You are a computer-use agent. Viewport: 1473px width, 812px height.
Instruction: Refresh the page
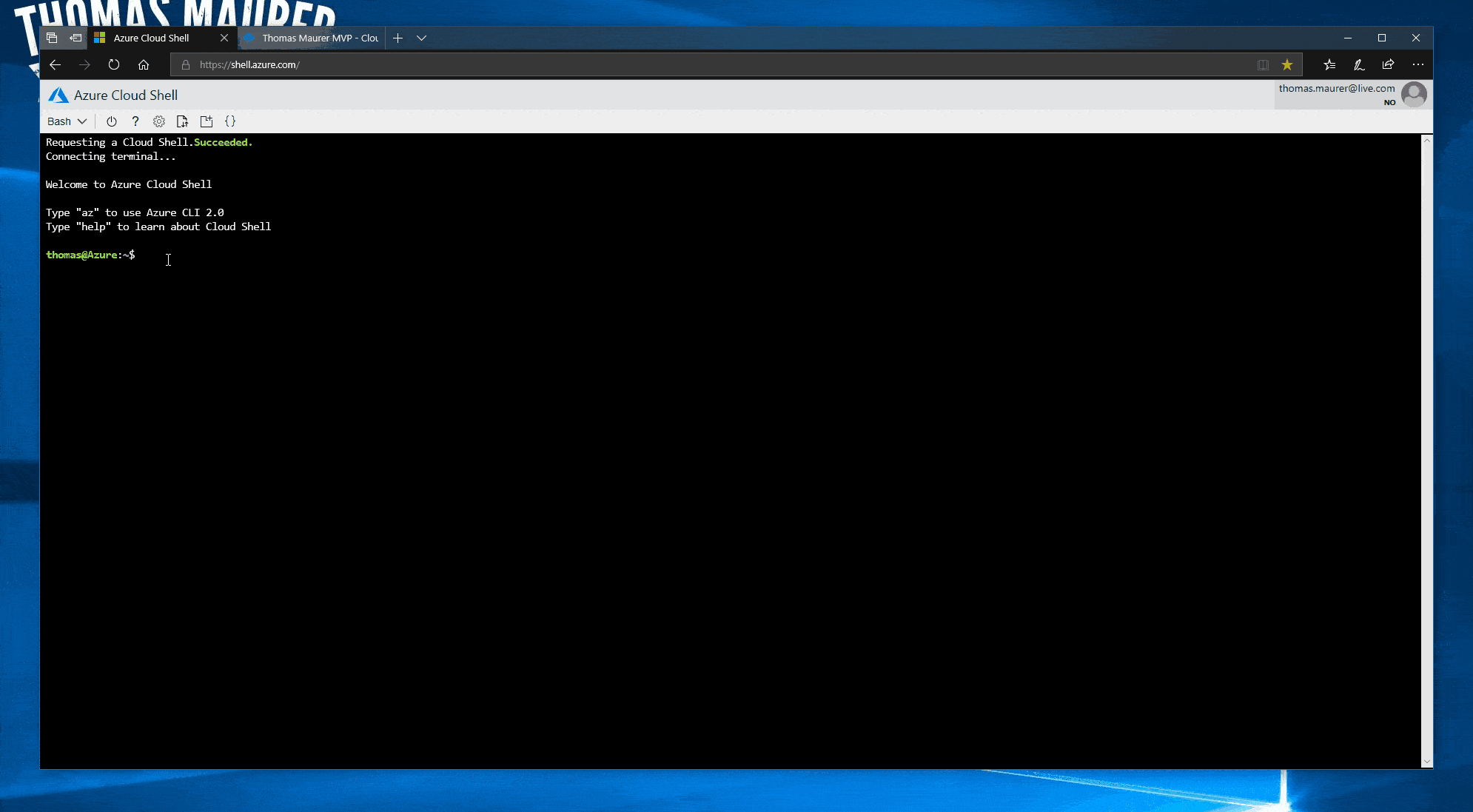[113, 65]
